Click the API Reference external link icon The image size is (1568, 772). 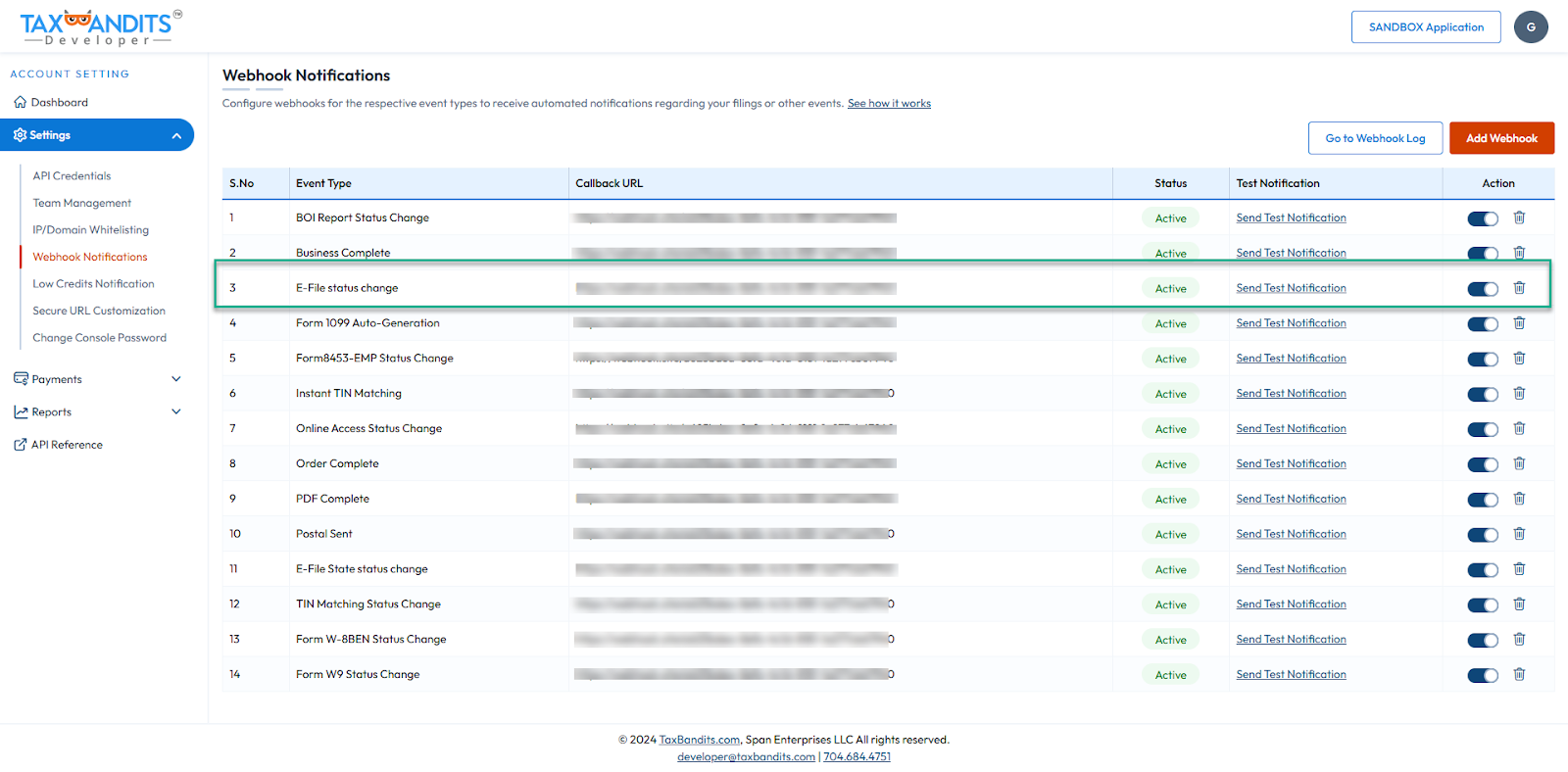point(21,445)
